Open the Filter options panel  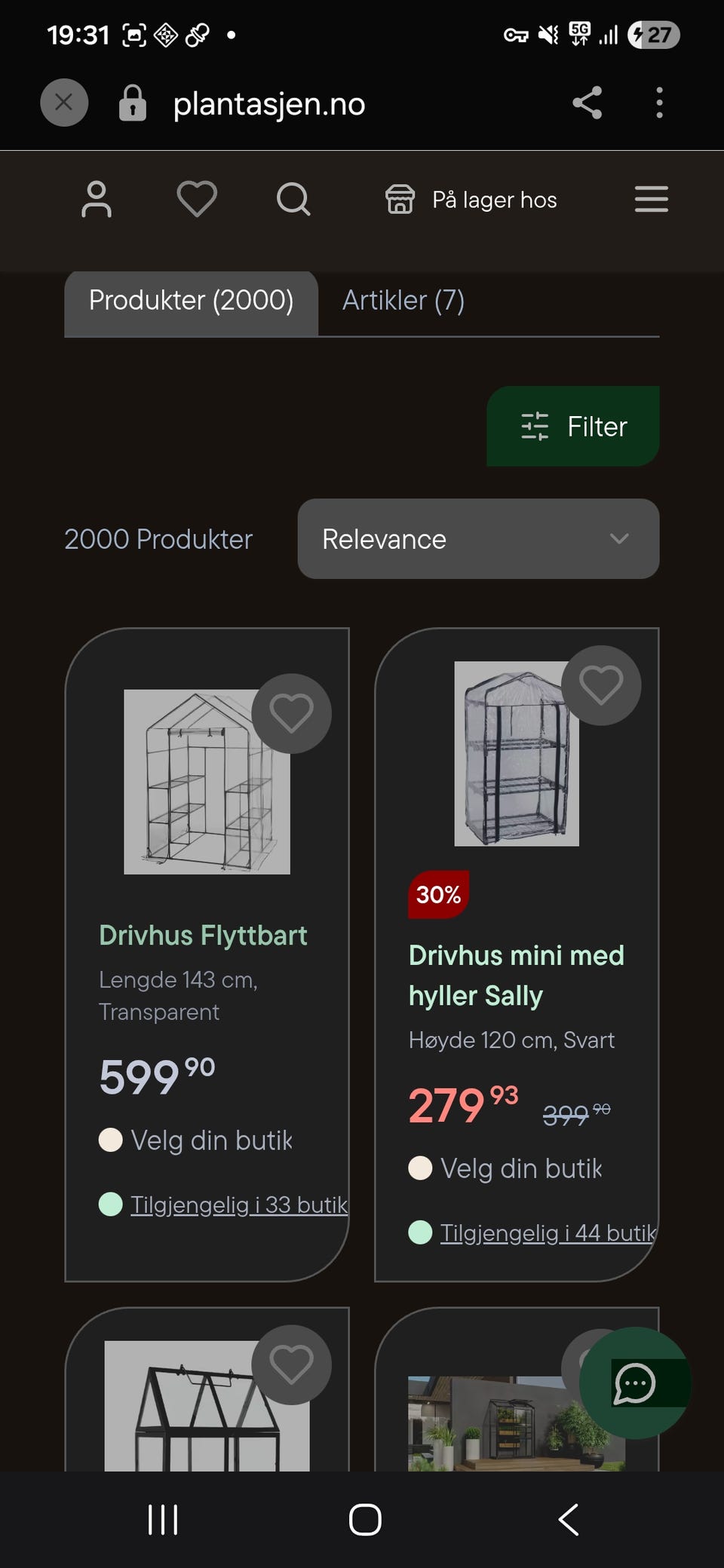573,426
